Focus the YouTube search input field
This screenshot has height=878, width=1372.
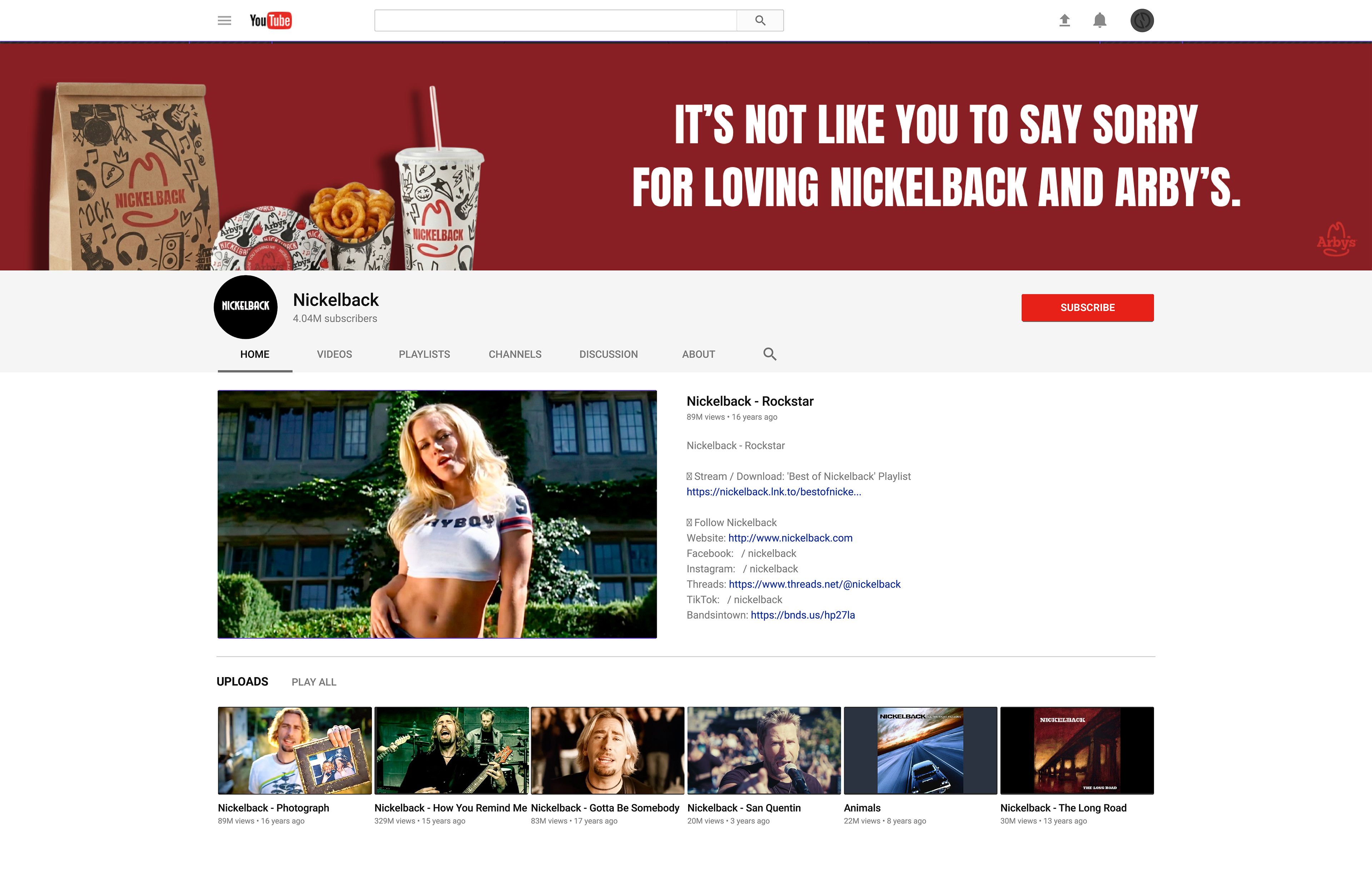556,20
